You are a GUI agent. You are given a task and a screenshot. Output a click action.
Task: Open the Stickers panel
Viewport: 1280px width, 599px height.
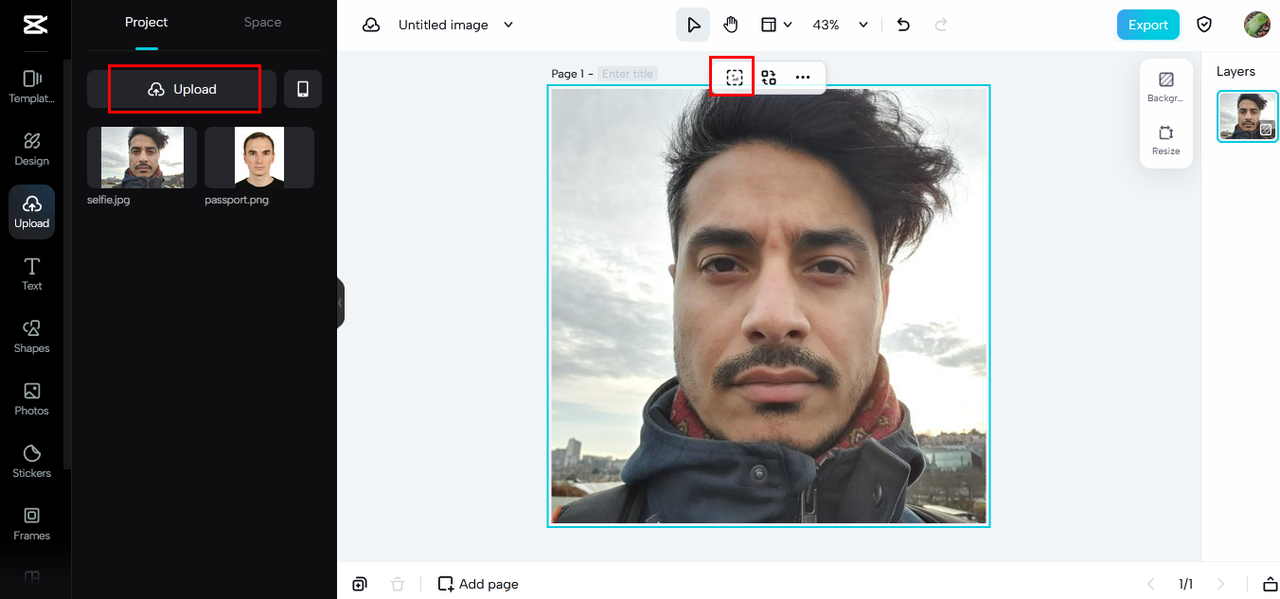click(x=32, y=461)
